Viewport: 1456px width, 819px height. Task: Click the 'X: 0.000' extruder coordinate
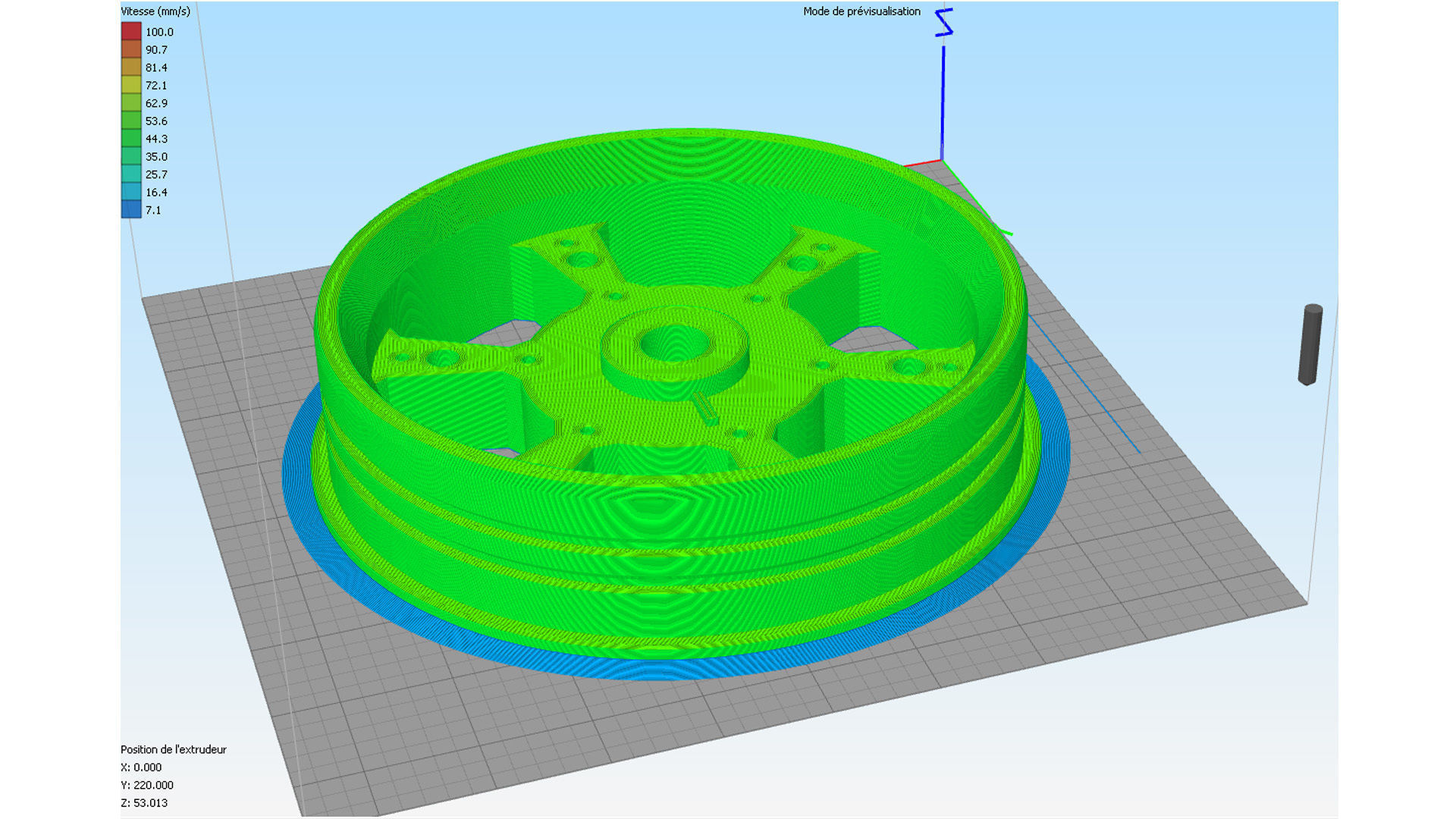141,767
